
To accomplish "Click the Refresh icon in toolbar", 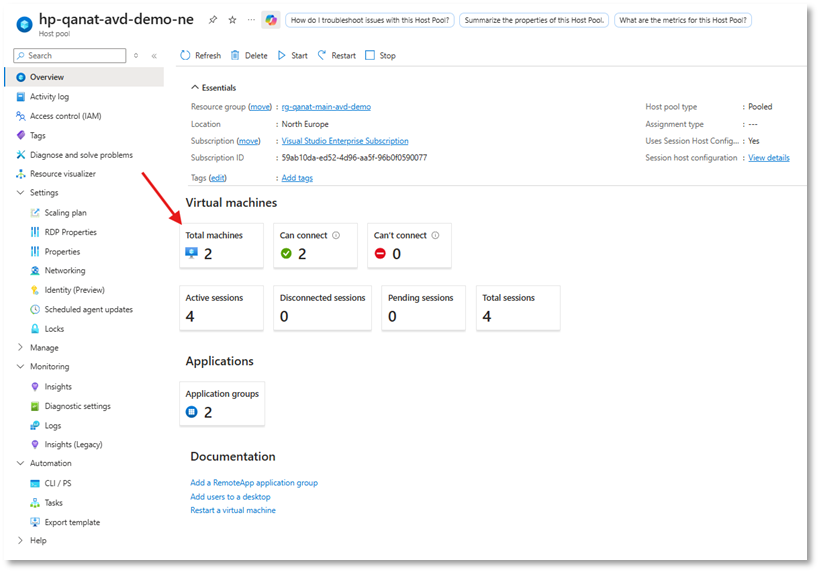I will (x=185, y=55).
